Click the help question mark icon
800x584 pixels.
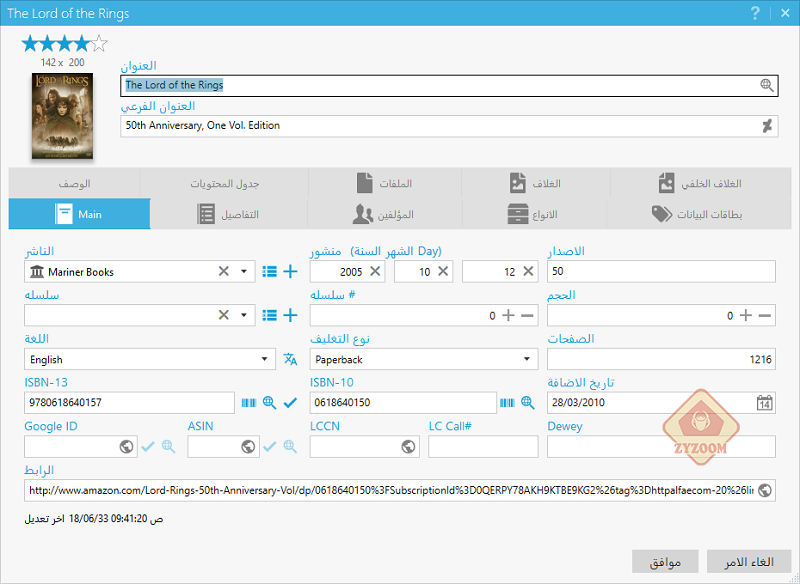click(755, 13)
